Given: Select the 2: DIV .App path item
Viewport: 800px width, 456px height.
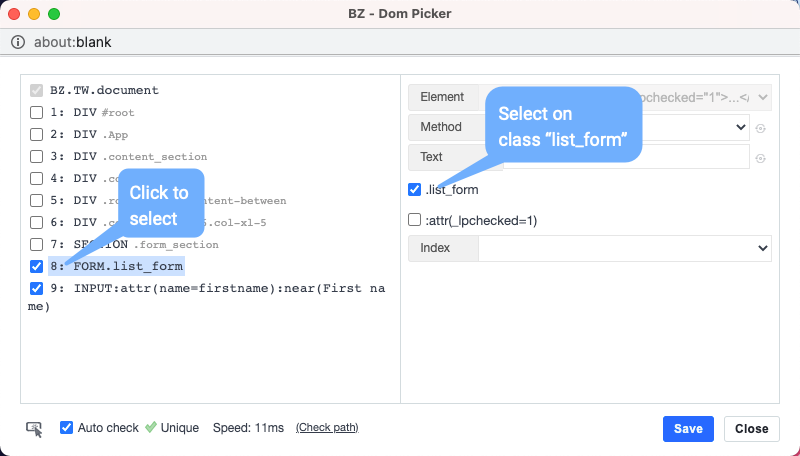Looking at the screenshot, I should tap(89, 135).
